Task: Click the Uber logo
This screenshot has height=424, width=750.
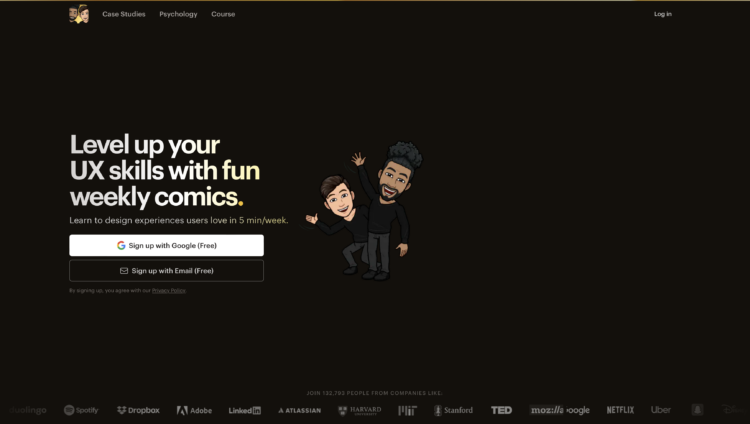Action: [x=661, y=410]
